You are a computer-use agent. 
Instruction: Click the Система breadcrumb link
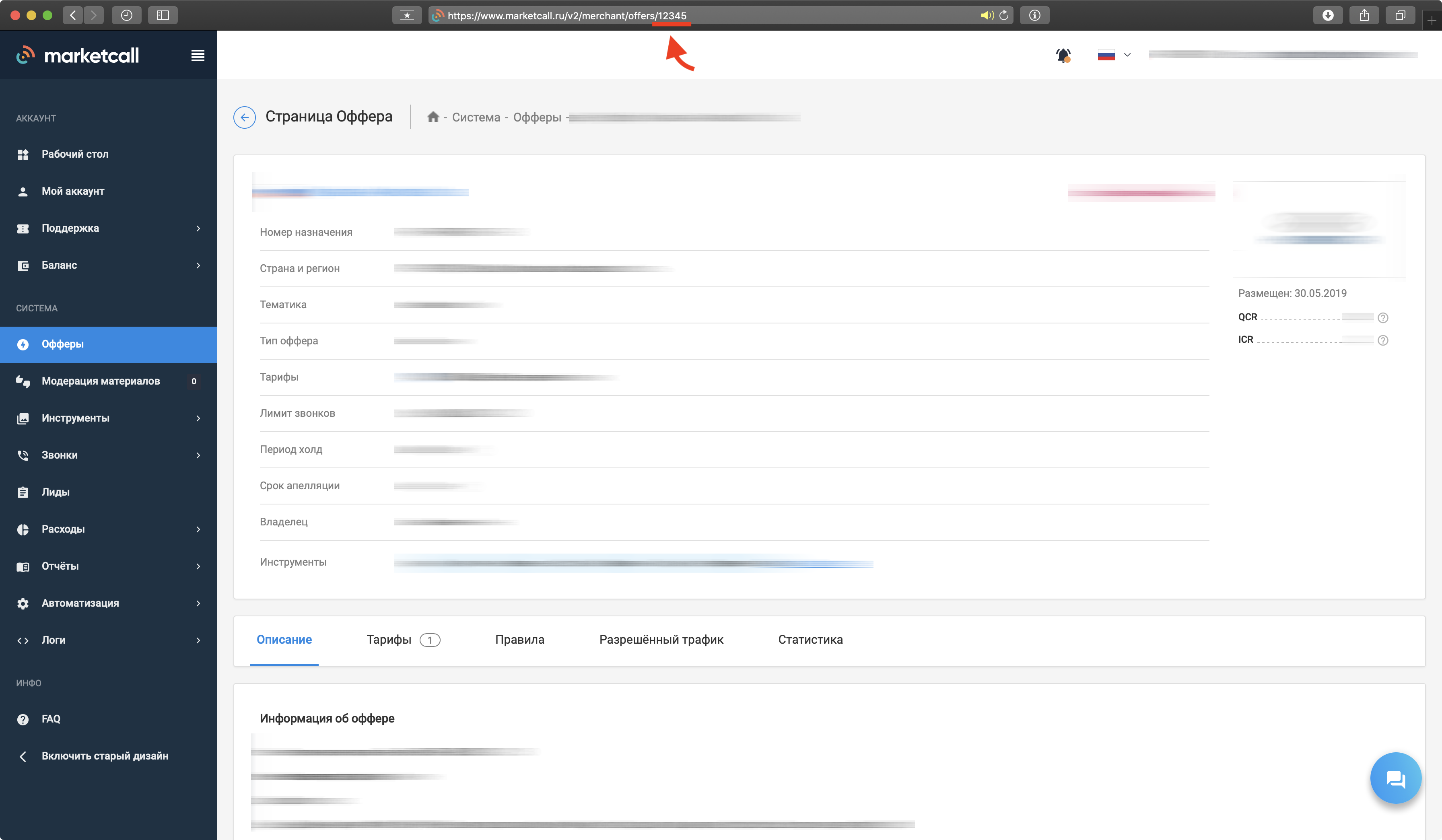pyautogui.click(x=476, y=117)
